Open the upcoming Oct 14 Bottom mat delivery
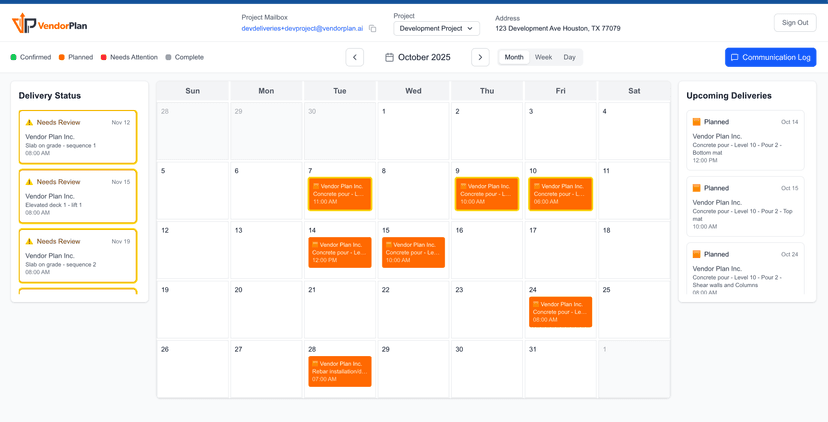 pos(745,140)
